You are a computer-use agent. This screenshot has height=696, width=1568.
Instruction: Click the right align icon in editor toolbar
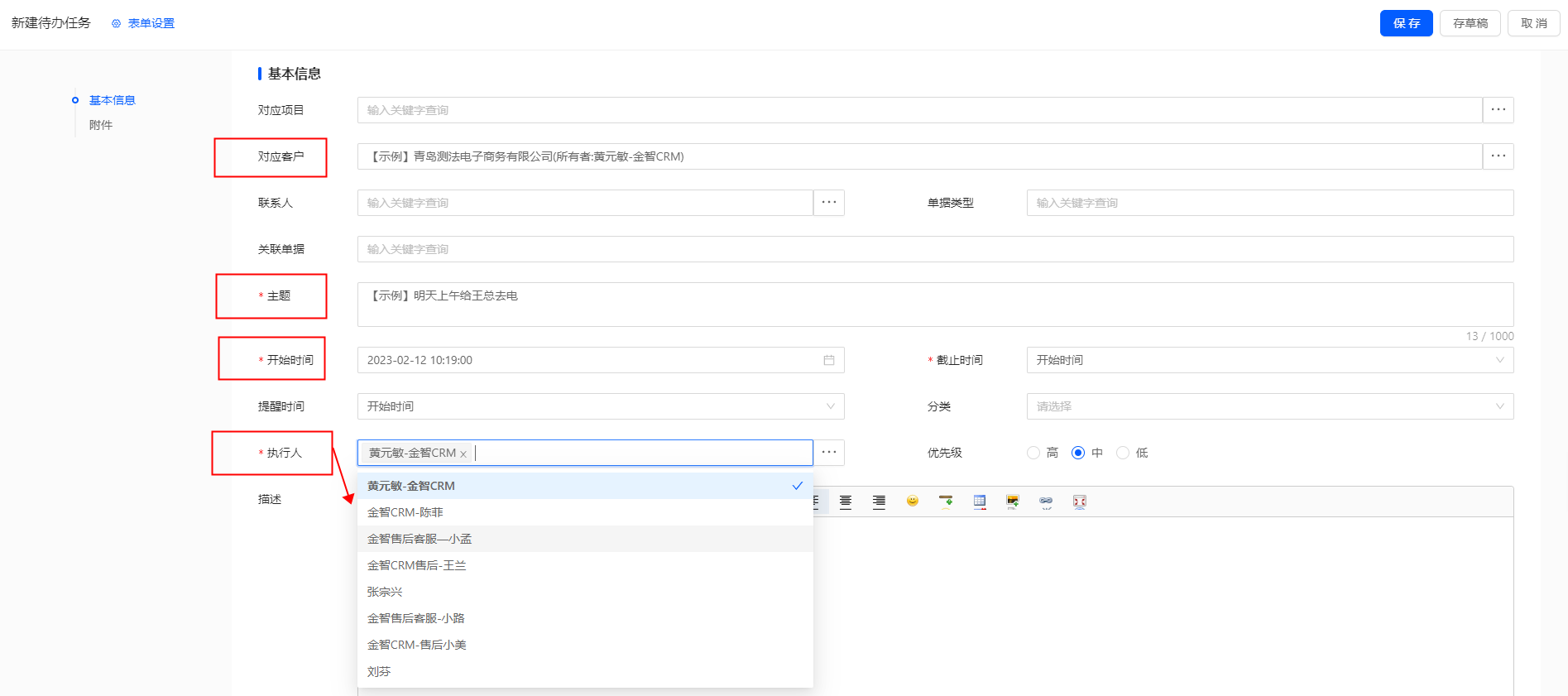coord(879,502)
